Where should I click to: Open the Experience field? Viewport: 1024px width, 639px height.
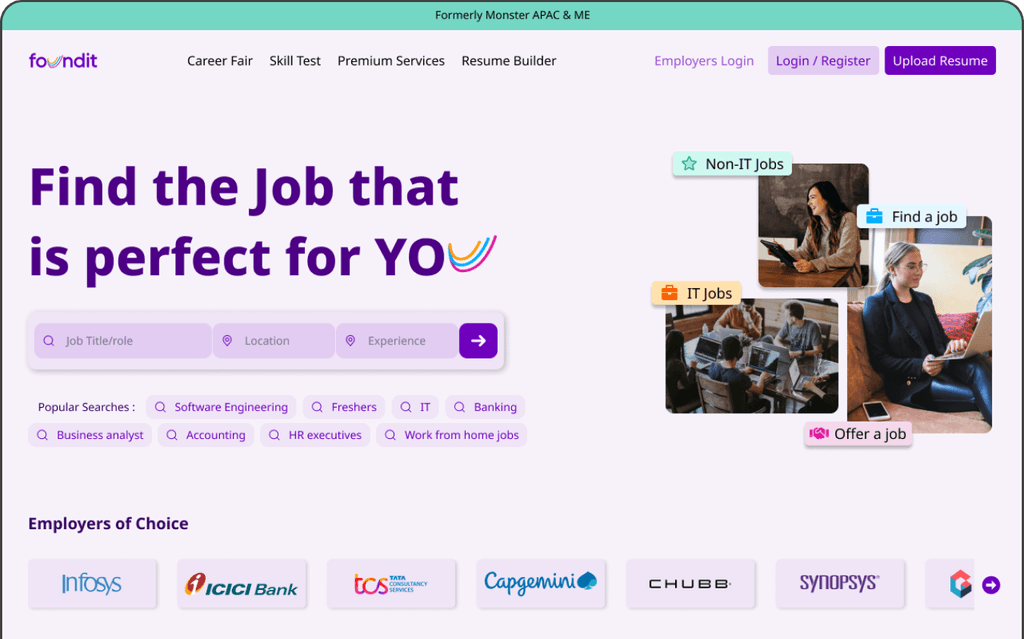[x=396, y=340]
